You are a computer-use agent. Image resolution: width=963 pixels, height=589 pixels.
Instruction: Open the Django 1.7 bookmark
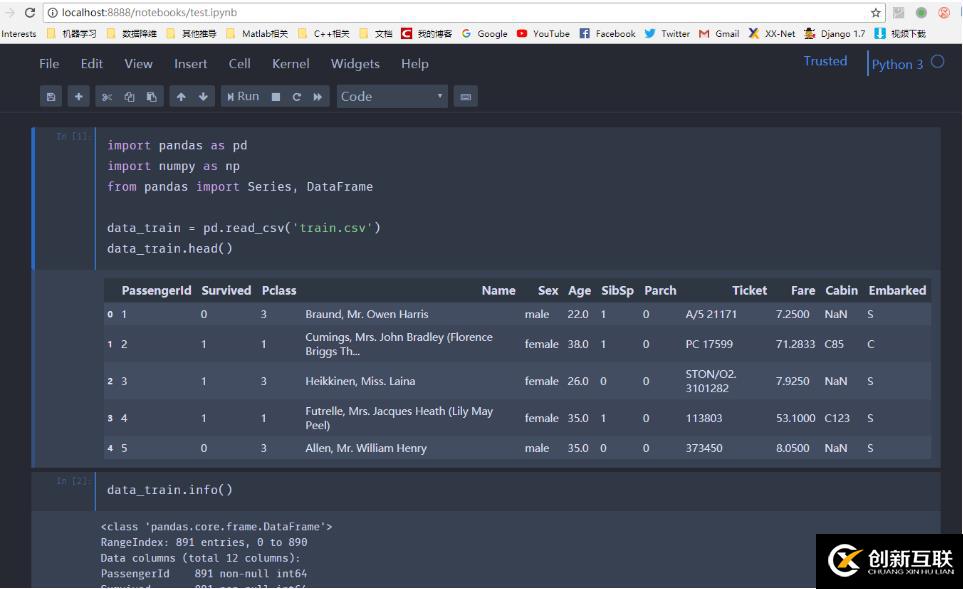click(x=835, y=34)
